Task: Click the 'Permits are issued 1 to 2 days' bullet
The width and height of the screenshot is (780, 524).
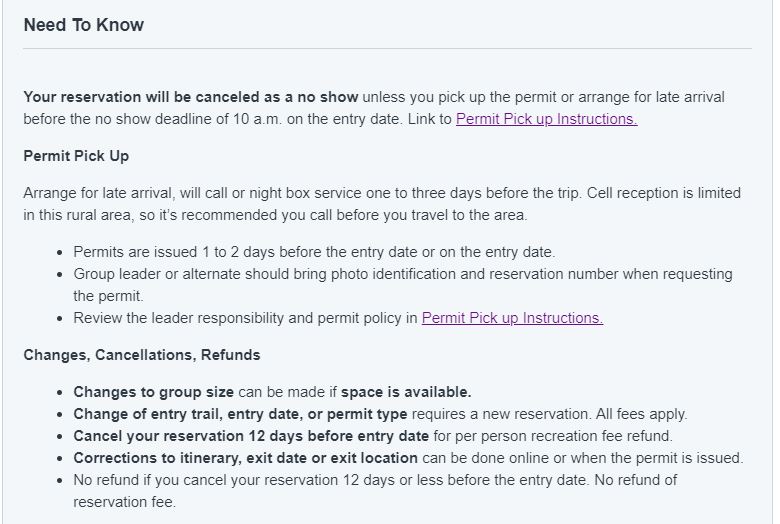Action: point(314,252)
